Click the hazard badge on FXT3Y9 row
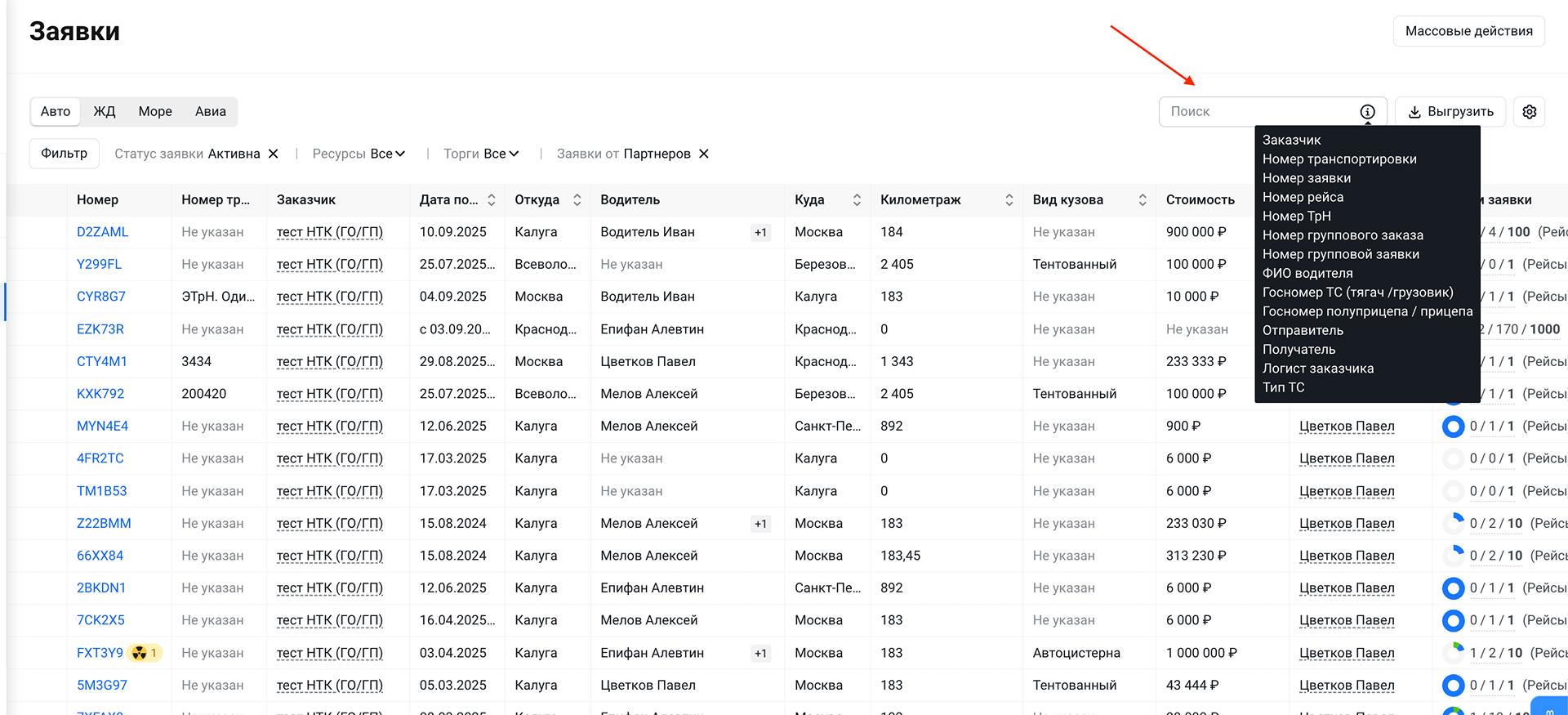 coord(145,653)
